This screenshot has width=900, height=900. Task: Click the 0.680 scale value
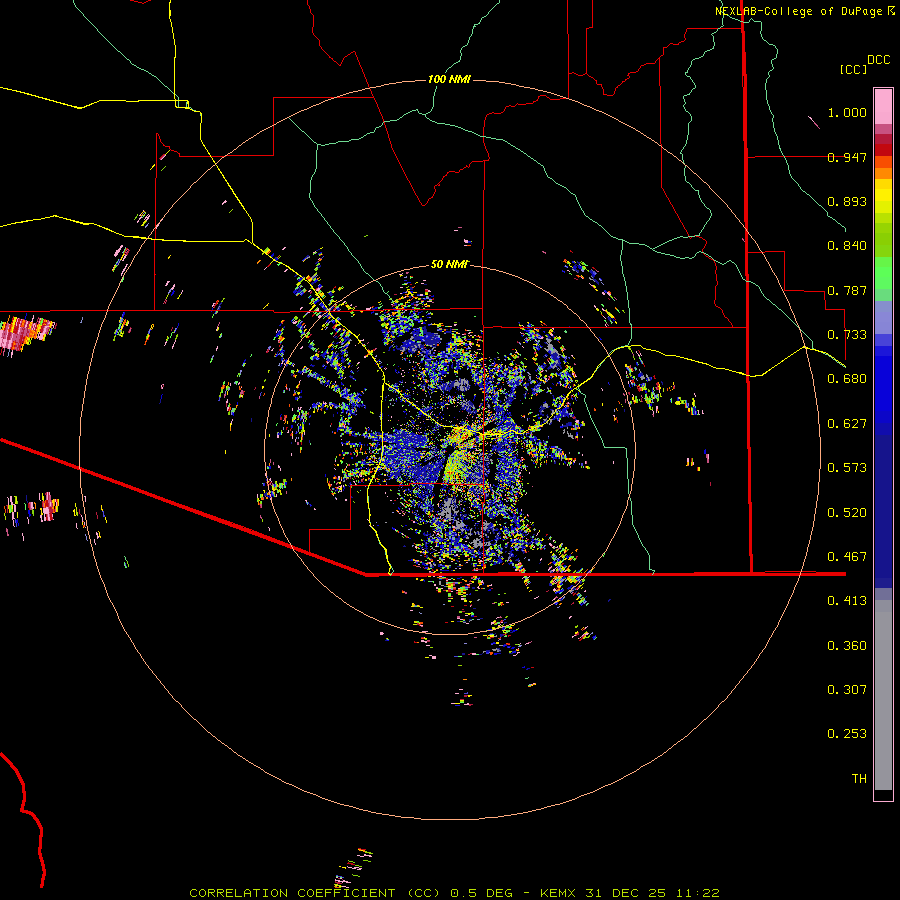coord(847,379)
